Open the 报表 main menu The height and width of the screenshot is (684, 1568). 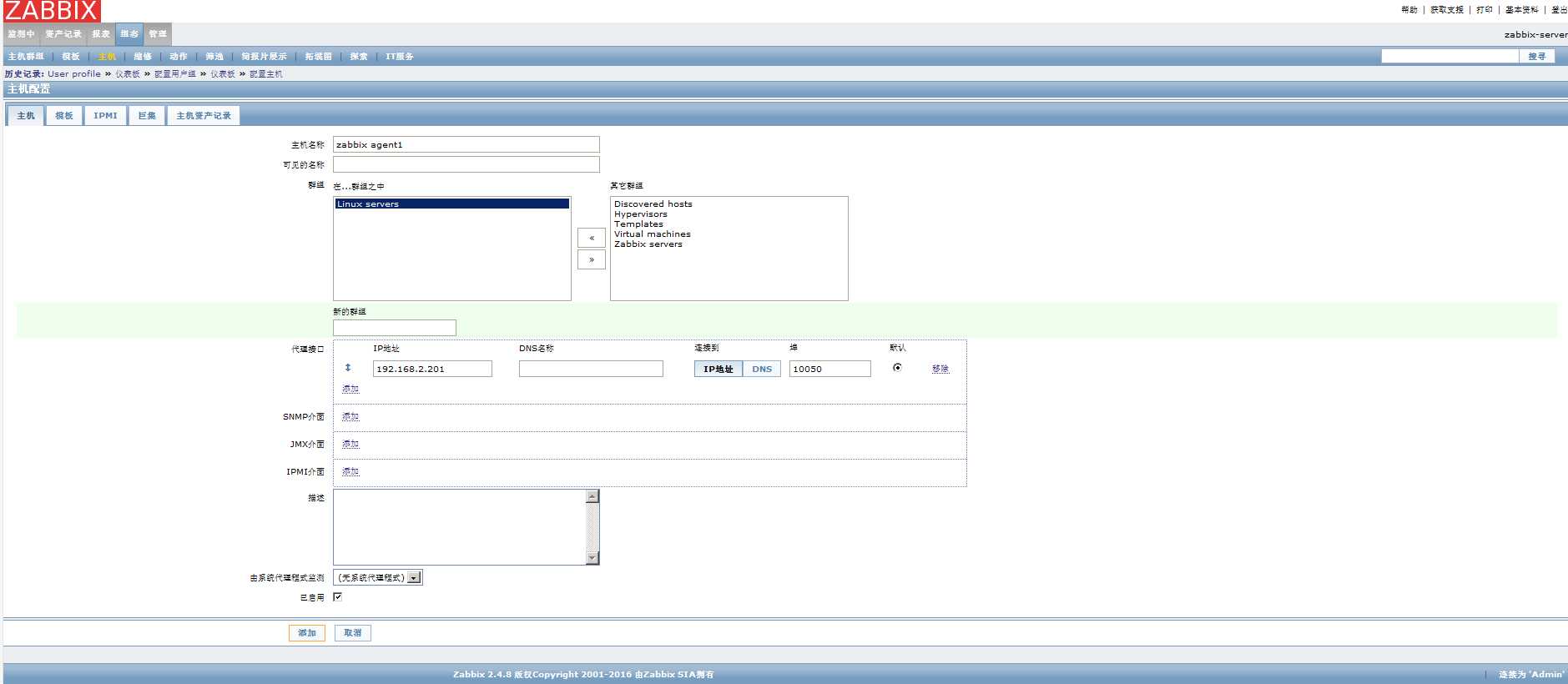[101, 34]
